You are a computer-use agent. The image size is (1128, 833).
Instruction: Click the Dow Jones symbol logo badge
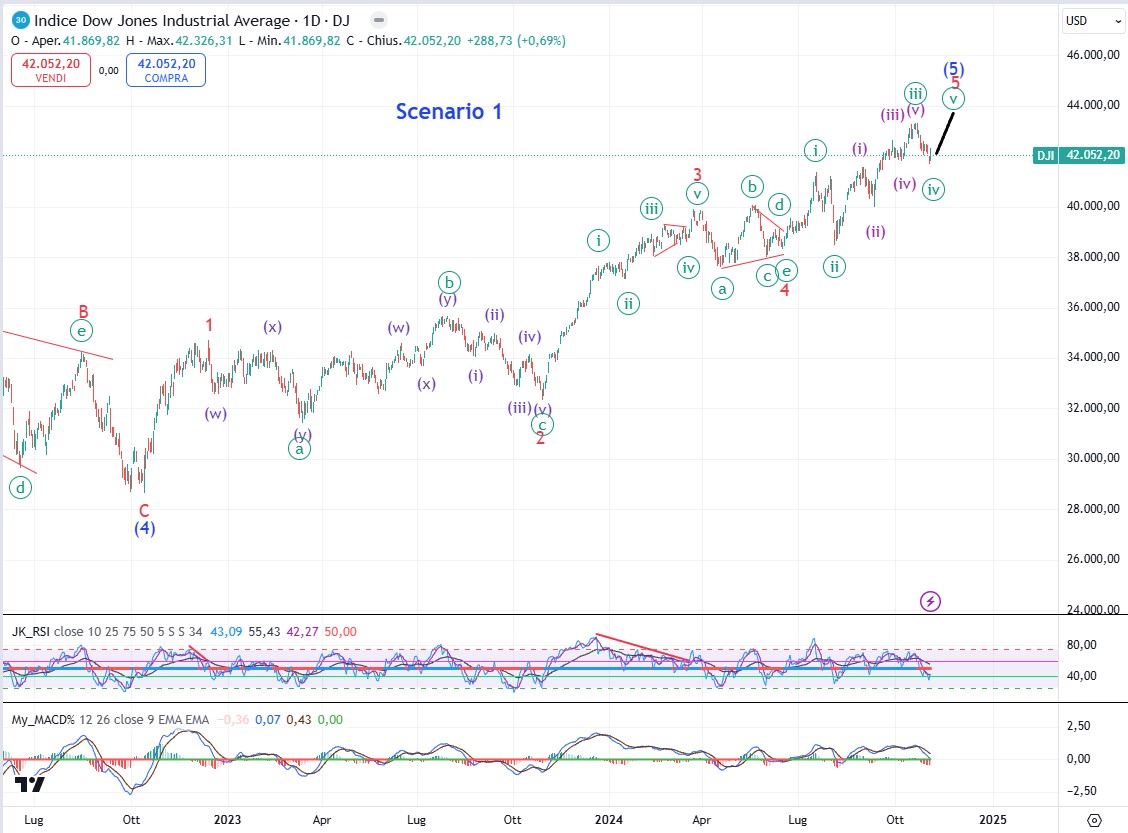tap(20, 20)
